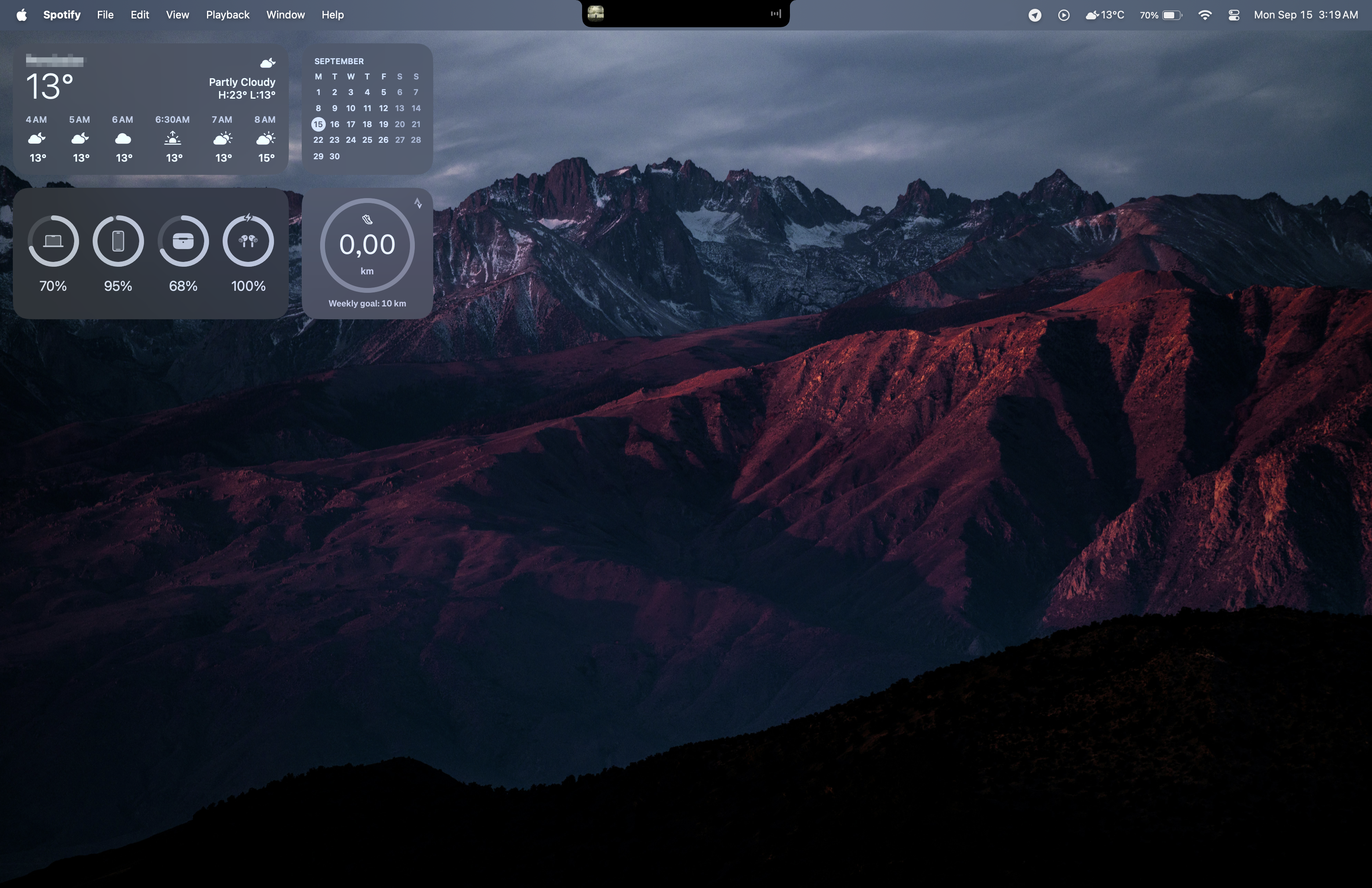Image resolution: width=1372 pixels, height=888 pixels.
Task: Click the Weekly goal: 10 km label
Action: coord(367,303)
